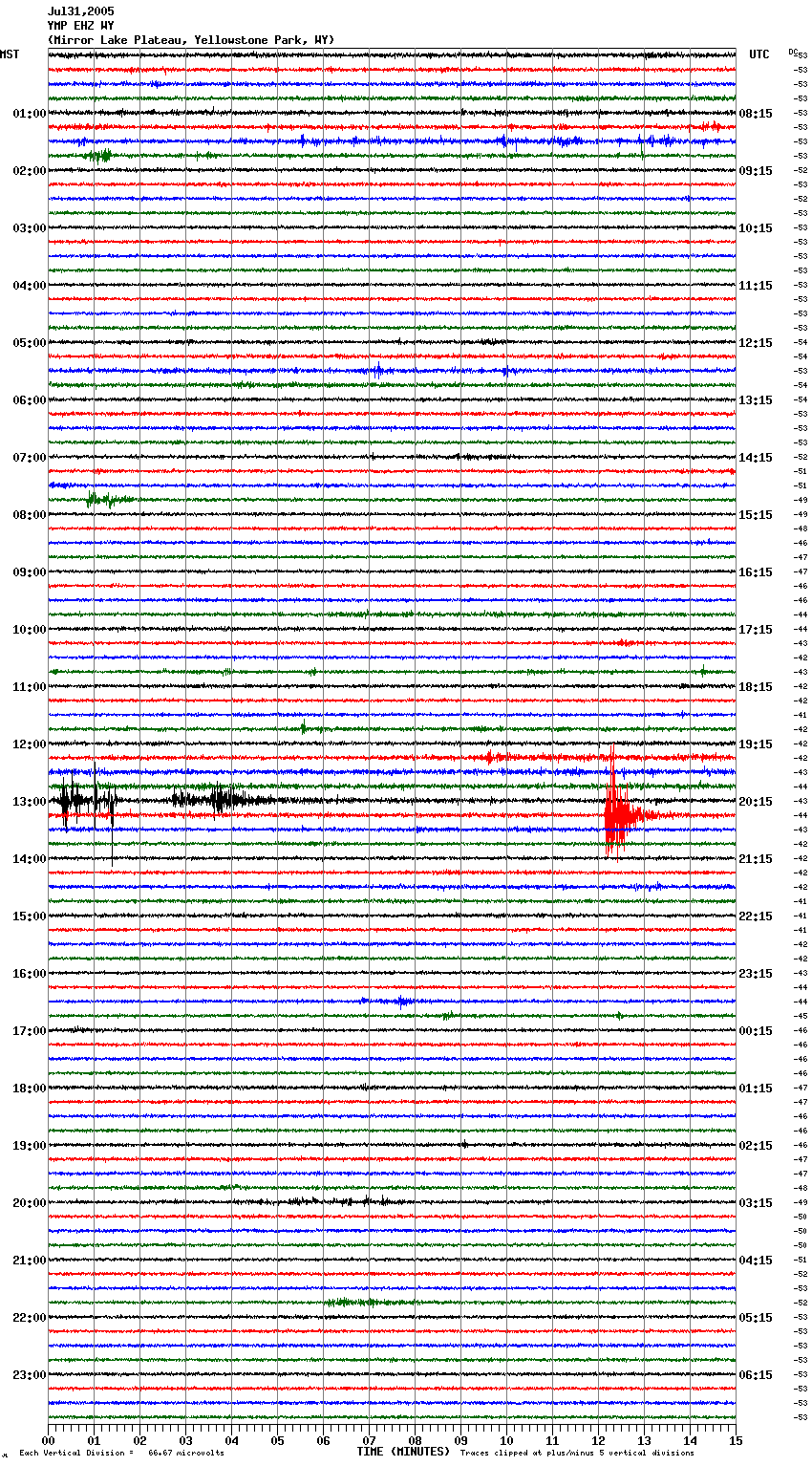The image size is (812, 1466).
Task: Select the 22:00 MST time label
Action: click(x=30, y=1318)
